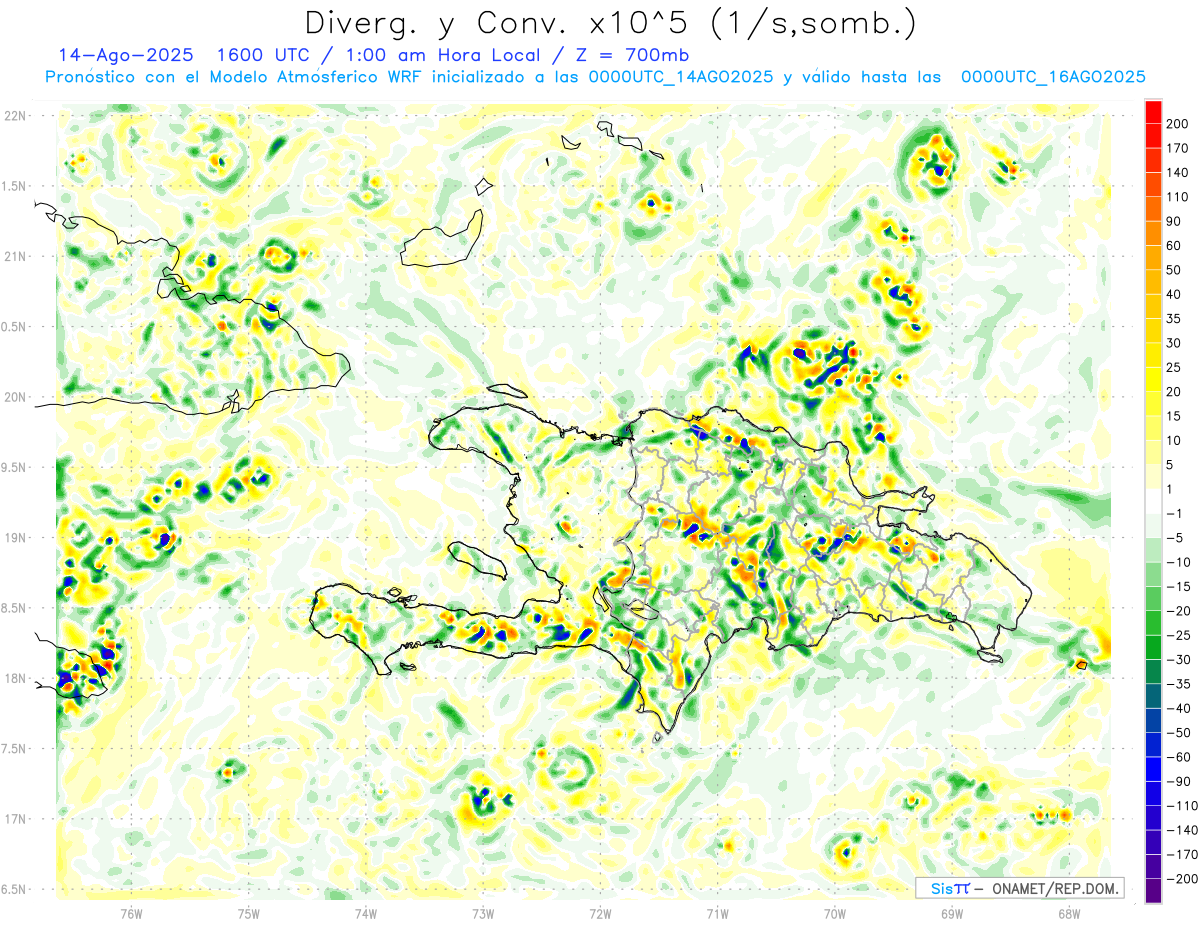
Task: Click the '-200' color scale label
Action: coord(1181,879)
